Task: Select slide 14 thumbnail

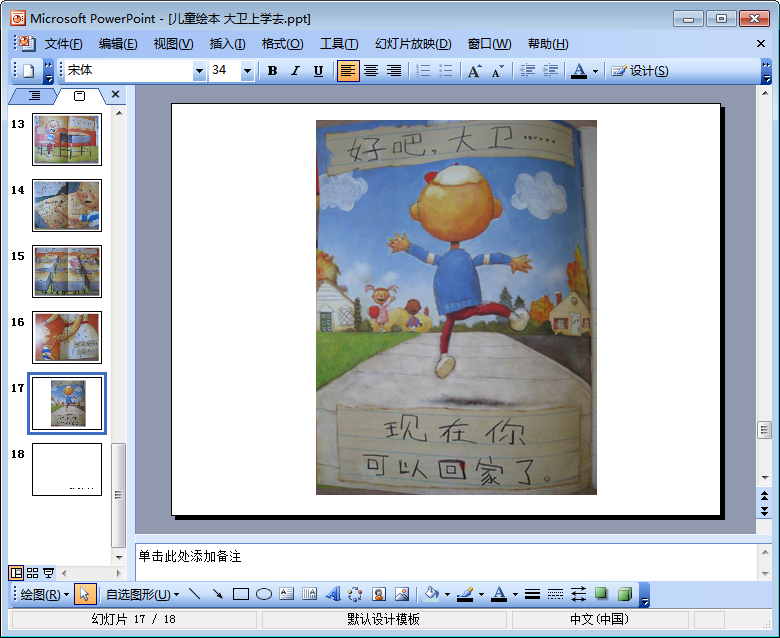Action: pos(67,205)
